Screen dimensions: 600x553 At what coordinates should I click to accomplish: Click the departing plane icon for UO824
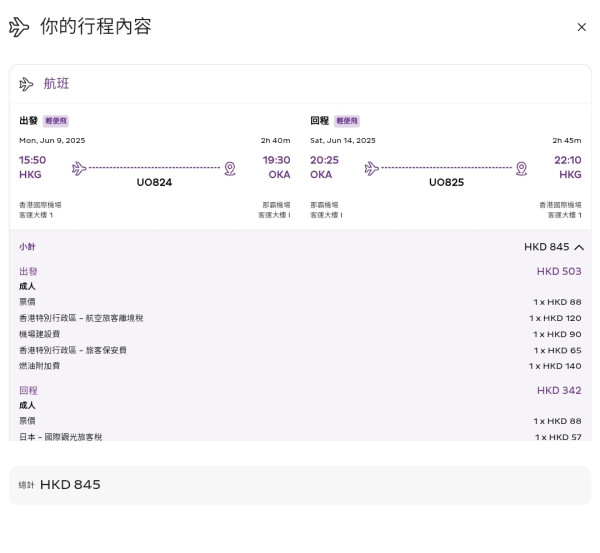click(79, 168)
